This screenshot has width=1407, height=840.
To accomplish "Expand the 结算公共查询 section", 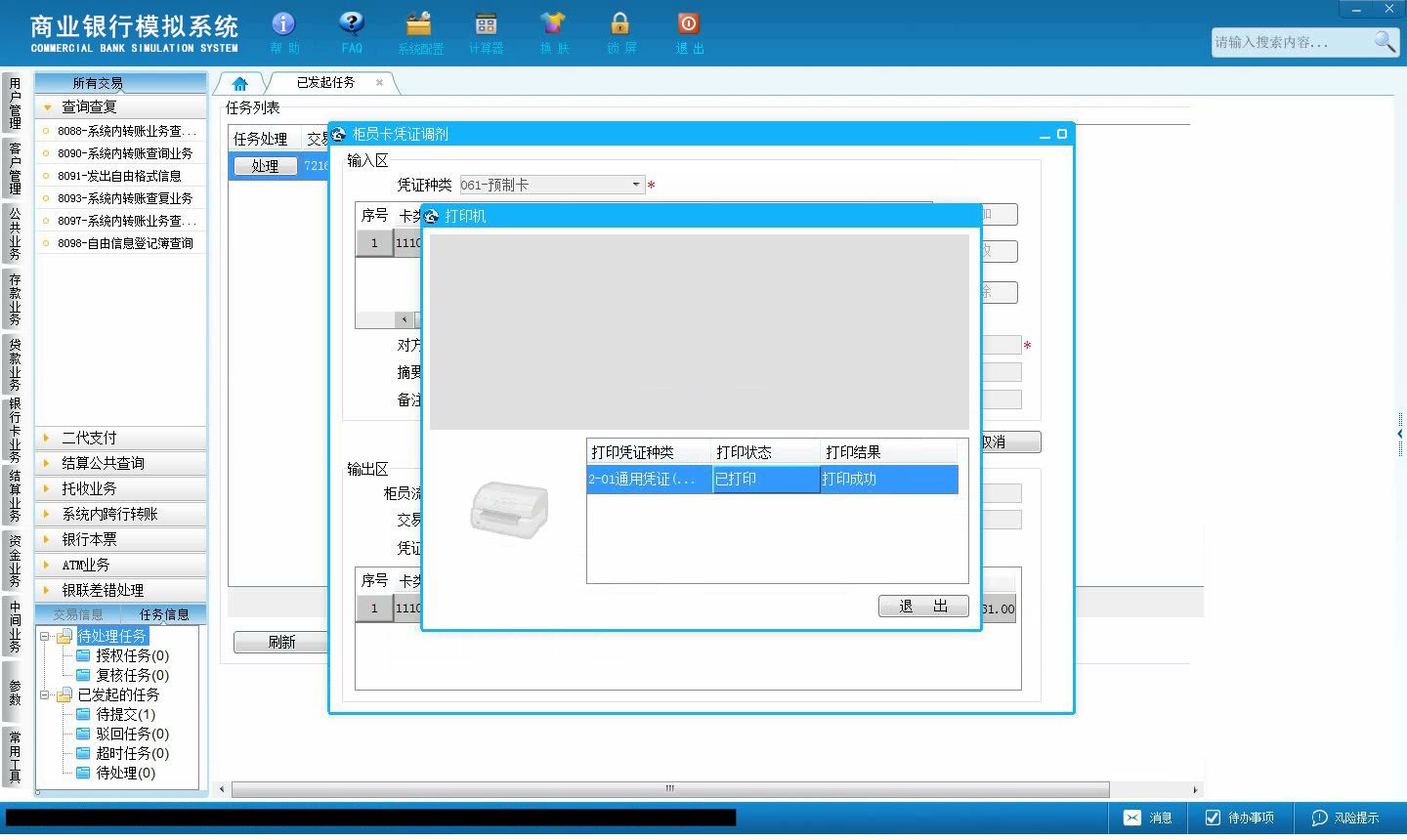I will point(121,463).
